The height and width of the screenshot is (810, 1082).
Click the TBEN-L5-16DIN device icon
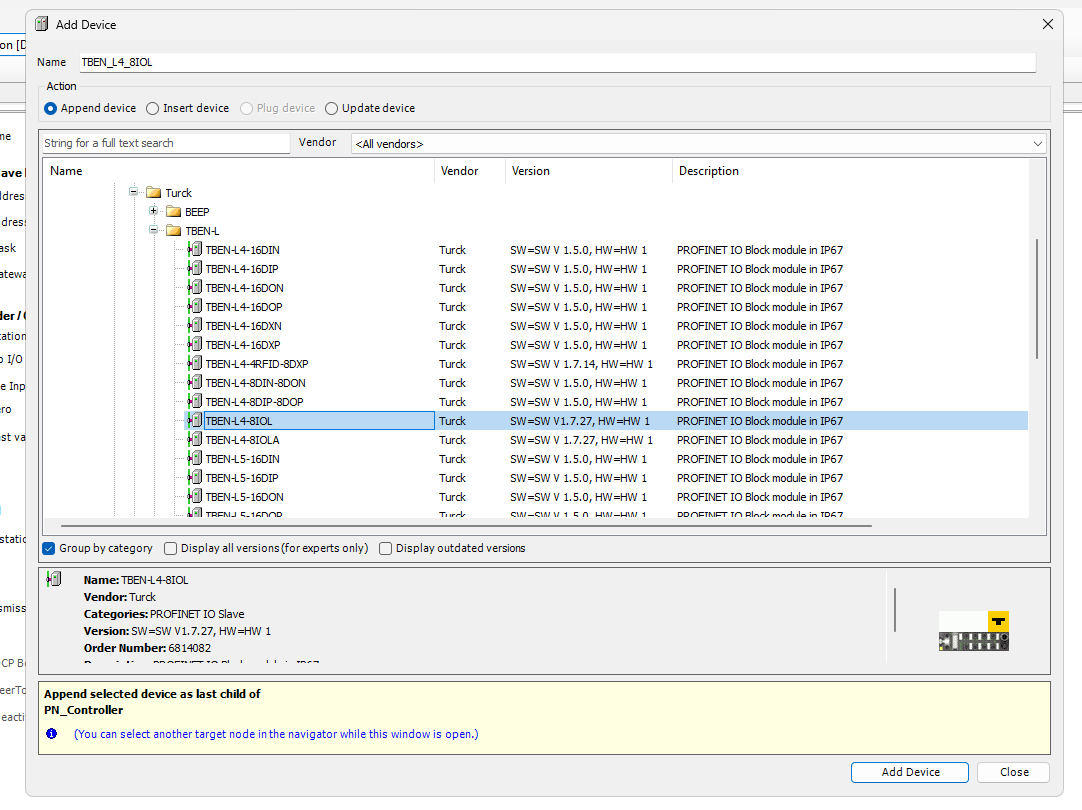pyautogui.click(x=195, y=458)
